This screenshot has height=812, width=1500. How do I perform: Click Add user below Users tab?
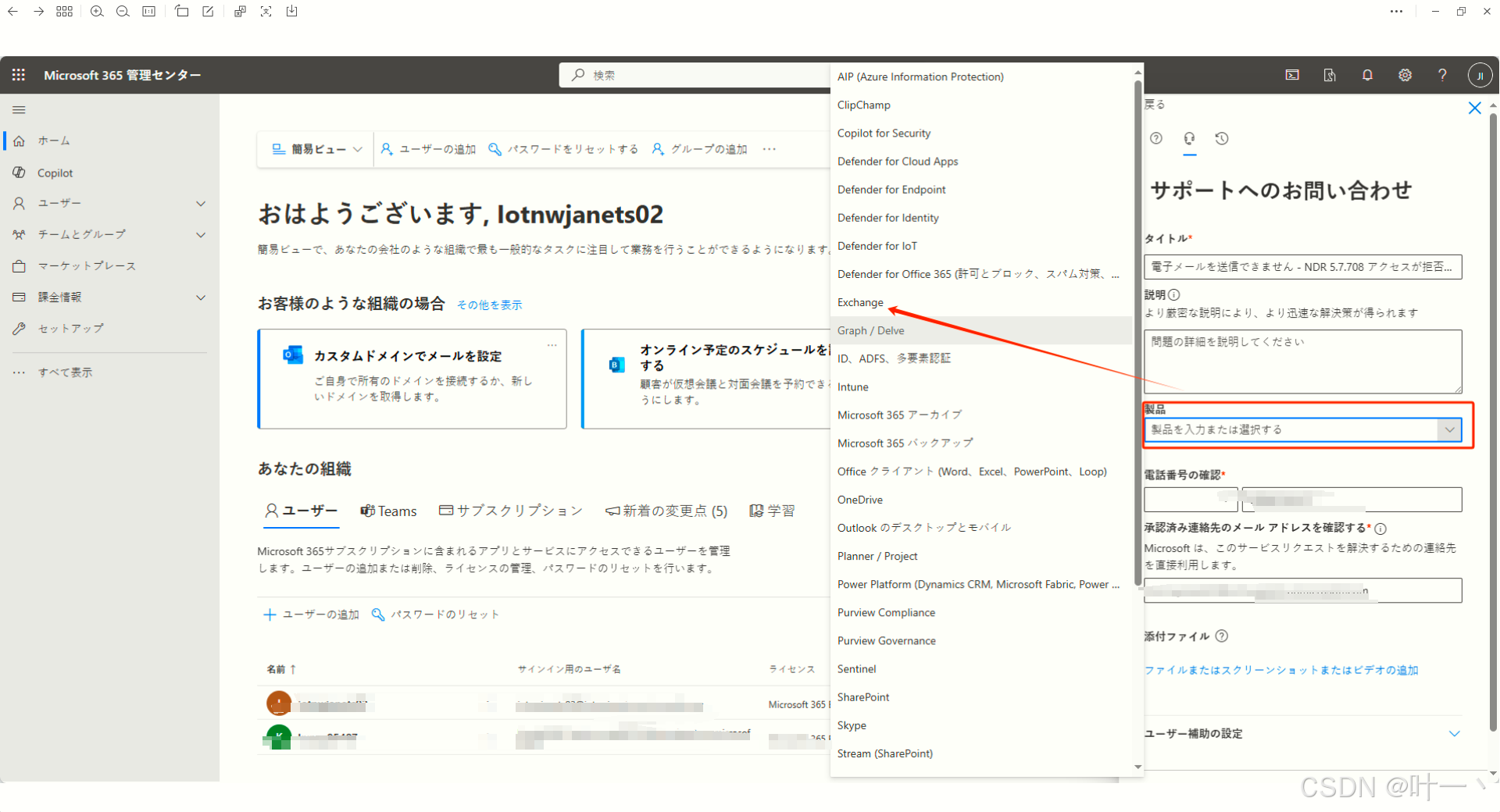(311, 614)
